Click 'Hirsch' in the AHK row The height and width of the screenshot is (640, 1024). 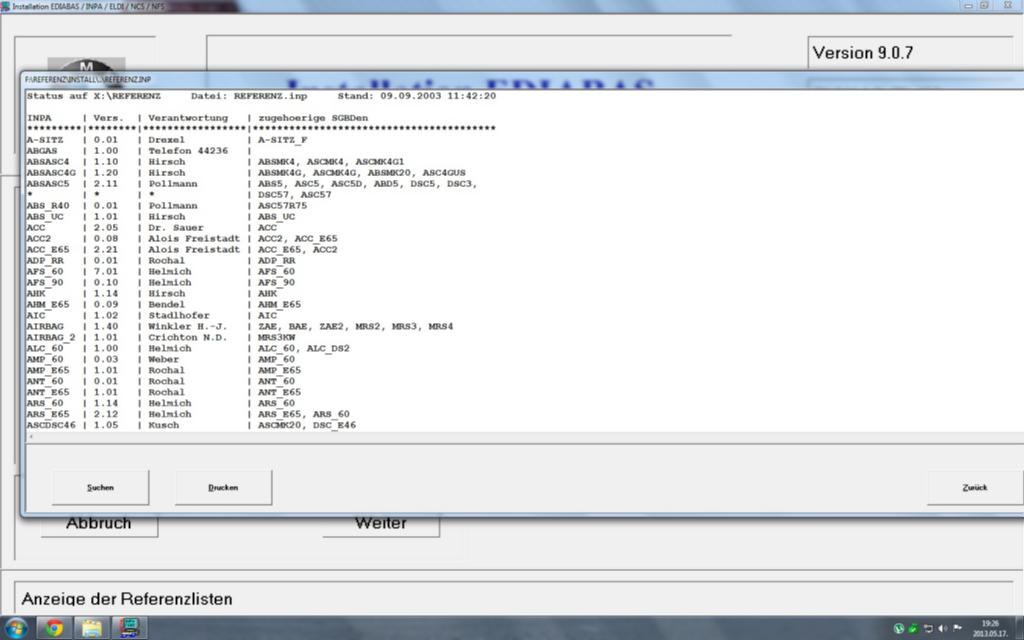click(x=167, y=293)
